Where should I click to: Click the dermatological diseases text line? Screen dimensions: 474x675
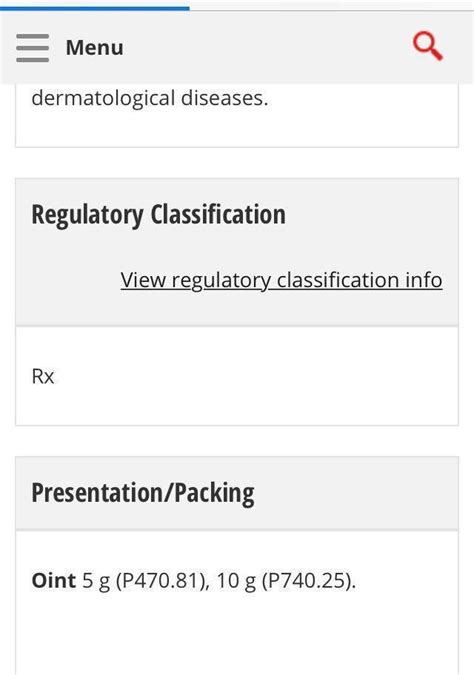coord(150,99)
